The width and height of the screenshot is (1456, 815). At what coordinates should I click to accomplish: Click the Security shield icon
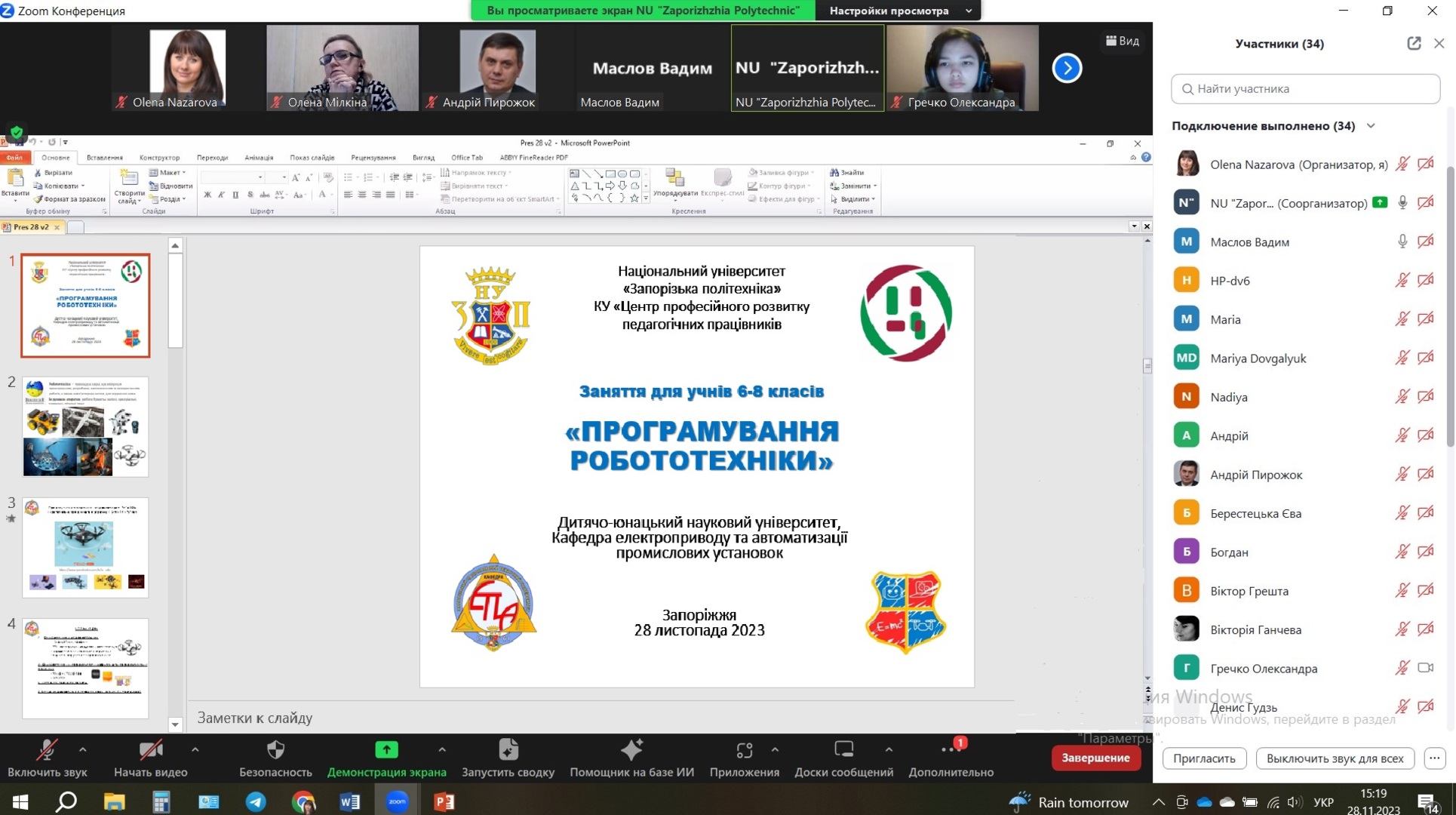(x=275, y=750)
